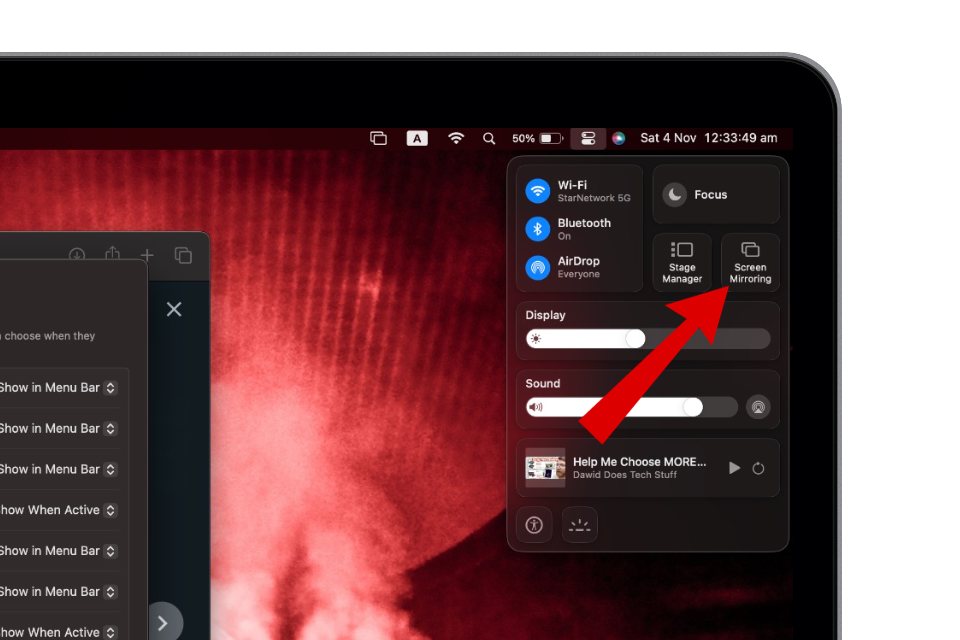Viewport: 960px width, 640px height.
Task: Show tab overview icon in browser toolbar
Action: click(183, 255)
